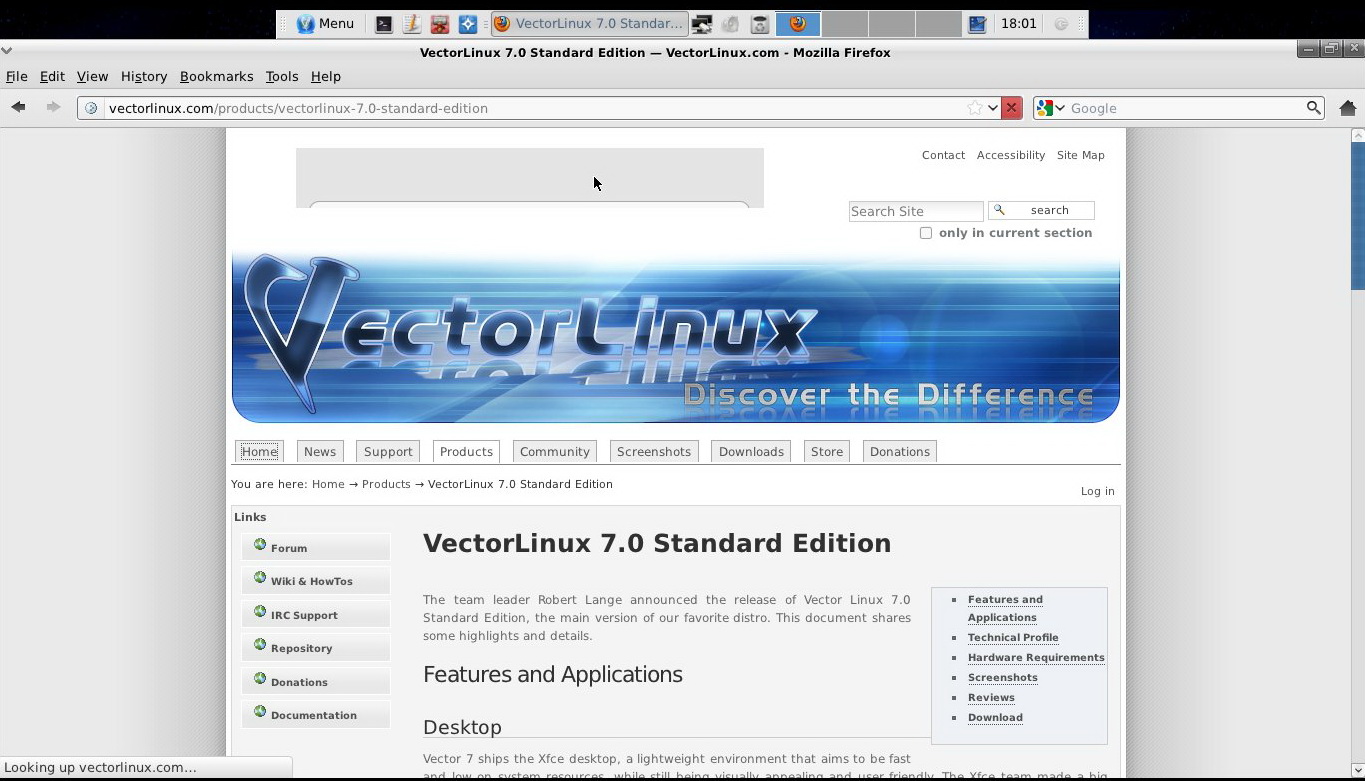
Task: Click the site identity icon in the URL bar
Action: (91, 108)
